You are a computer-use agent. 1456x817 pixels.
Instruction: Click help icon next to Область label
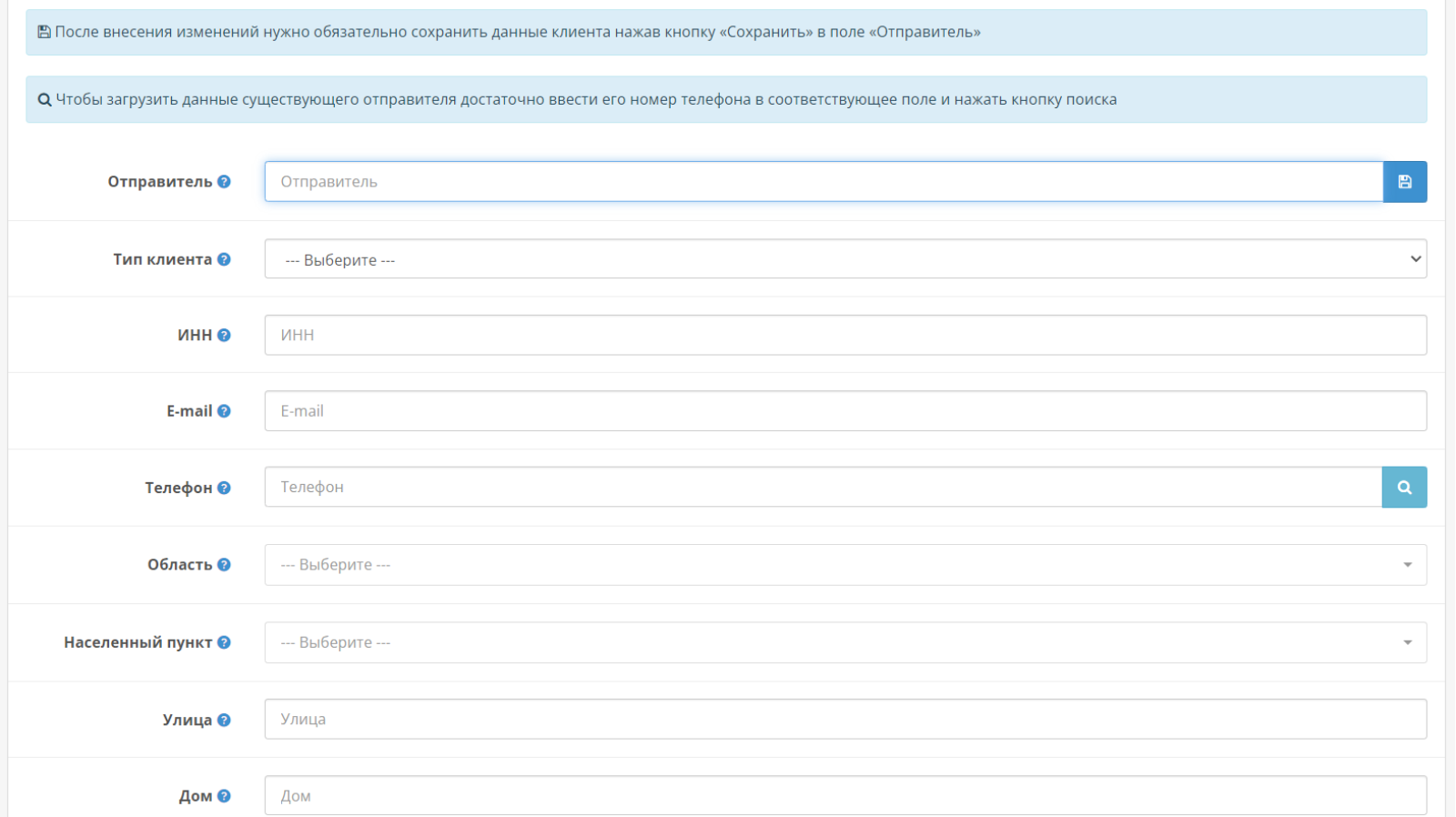pyautogui.click(x=224, y=564)
